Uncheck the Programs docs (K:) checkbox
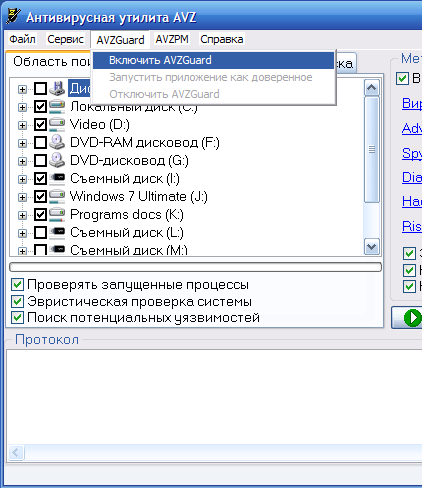This screenshot has height=488, width=422. click(40, 215)
